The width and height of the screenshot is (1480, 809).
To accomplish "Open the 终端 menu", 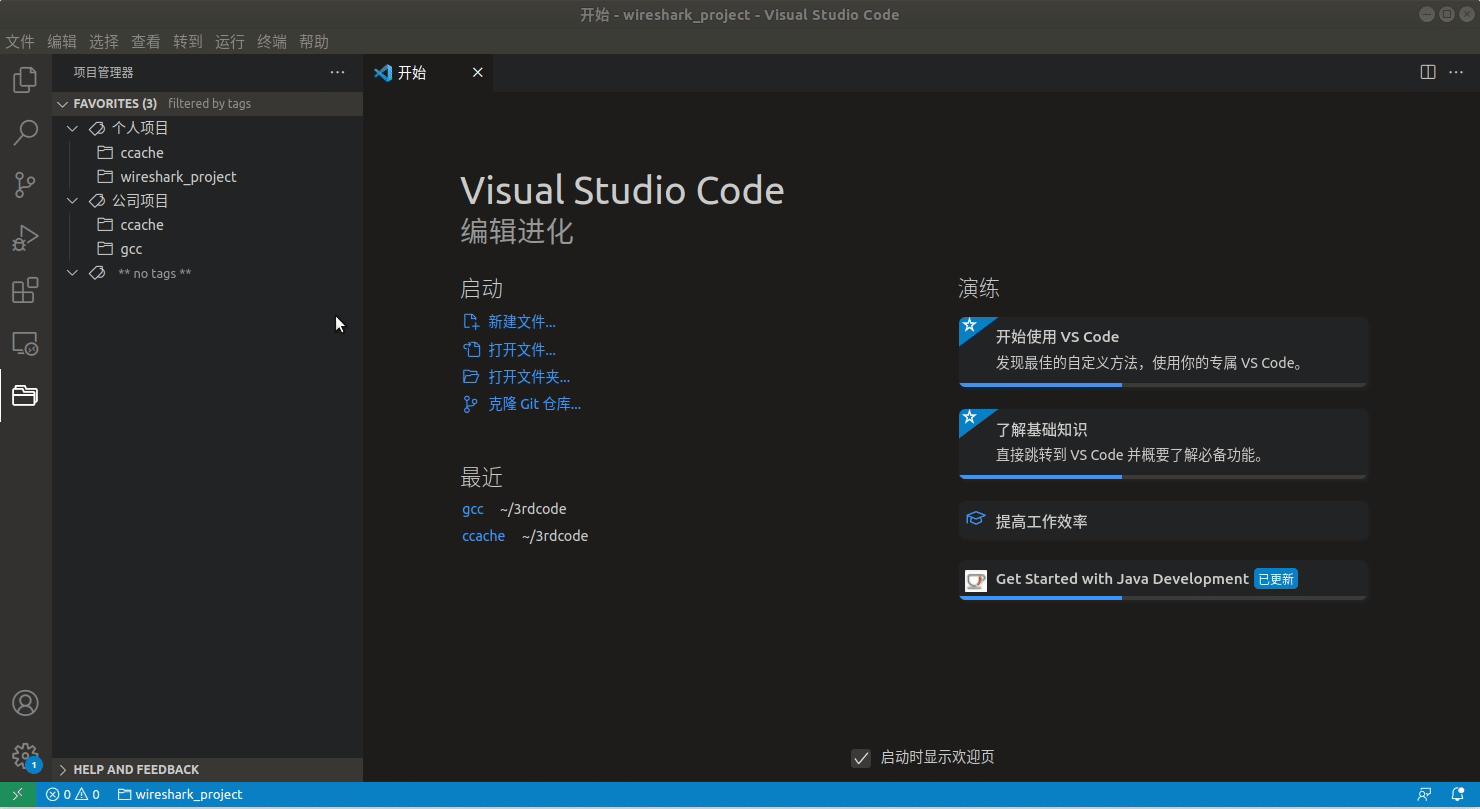I will coord(272,42).
